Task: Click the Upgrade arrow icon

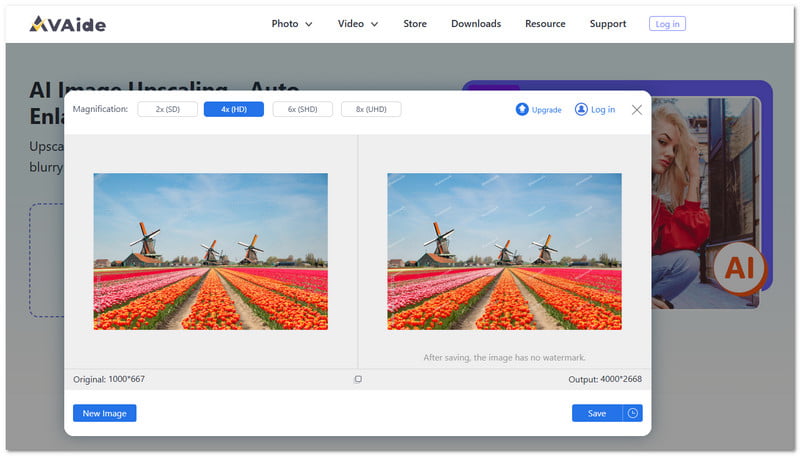Action: coord(522,109)
